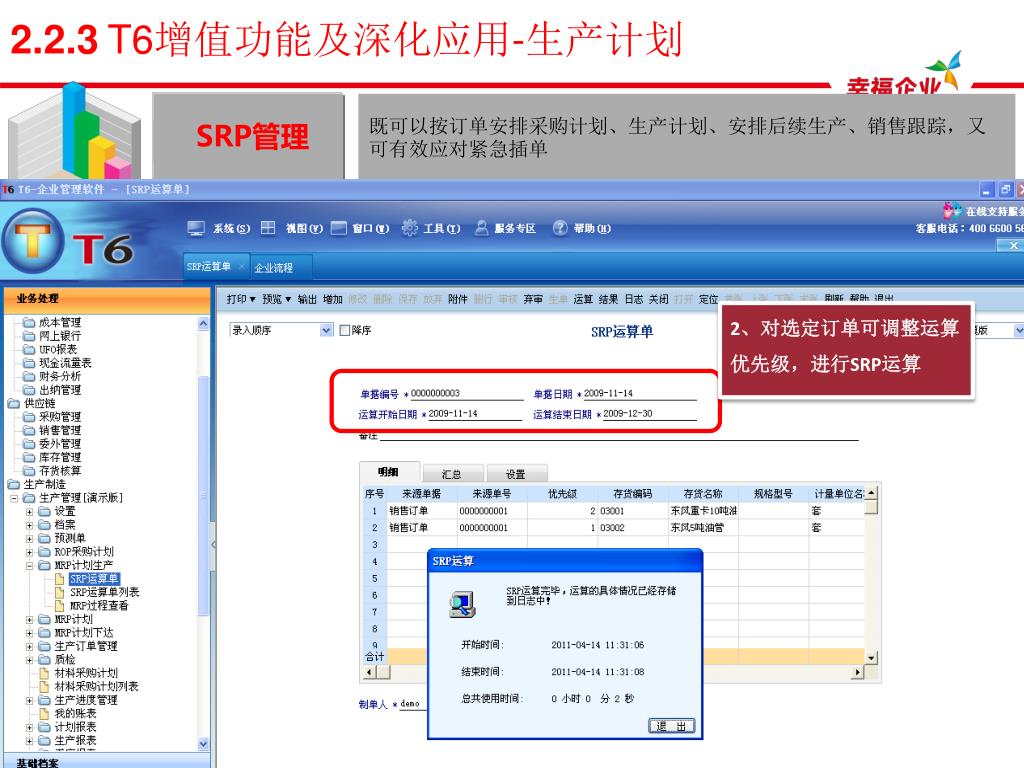Screen dimensions: 1024x768
Task: Collapse the MRP计划生产 tree node
Action: pyautogui.click(x=29, y=566)
